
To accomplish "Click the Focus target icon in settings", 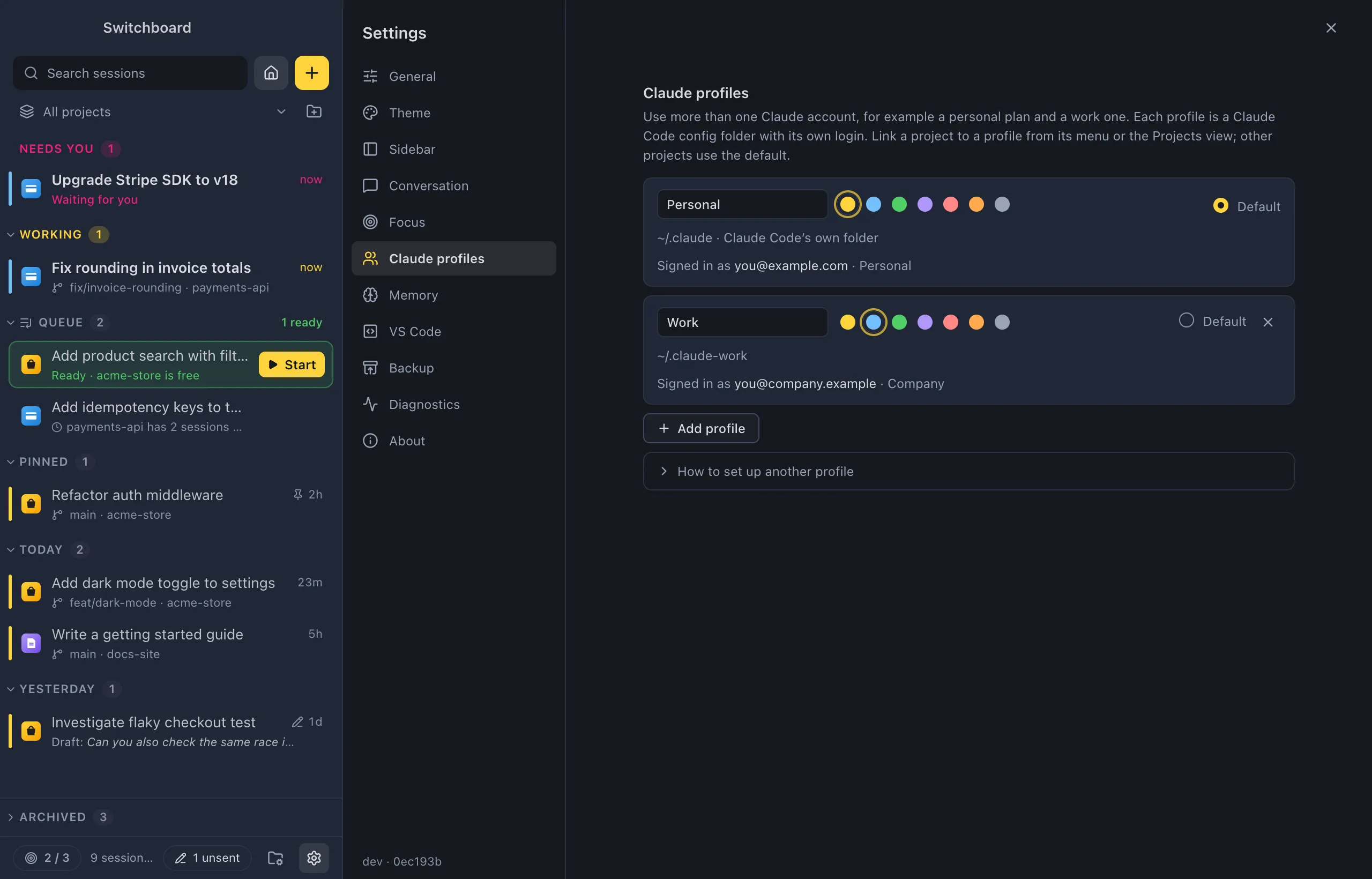I will point(370,222).
